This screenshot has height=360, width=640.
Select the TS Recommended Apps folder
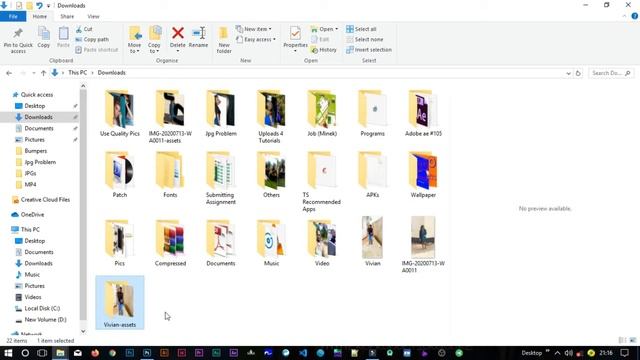[322, 181]
